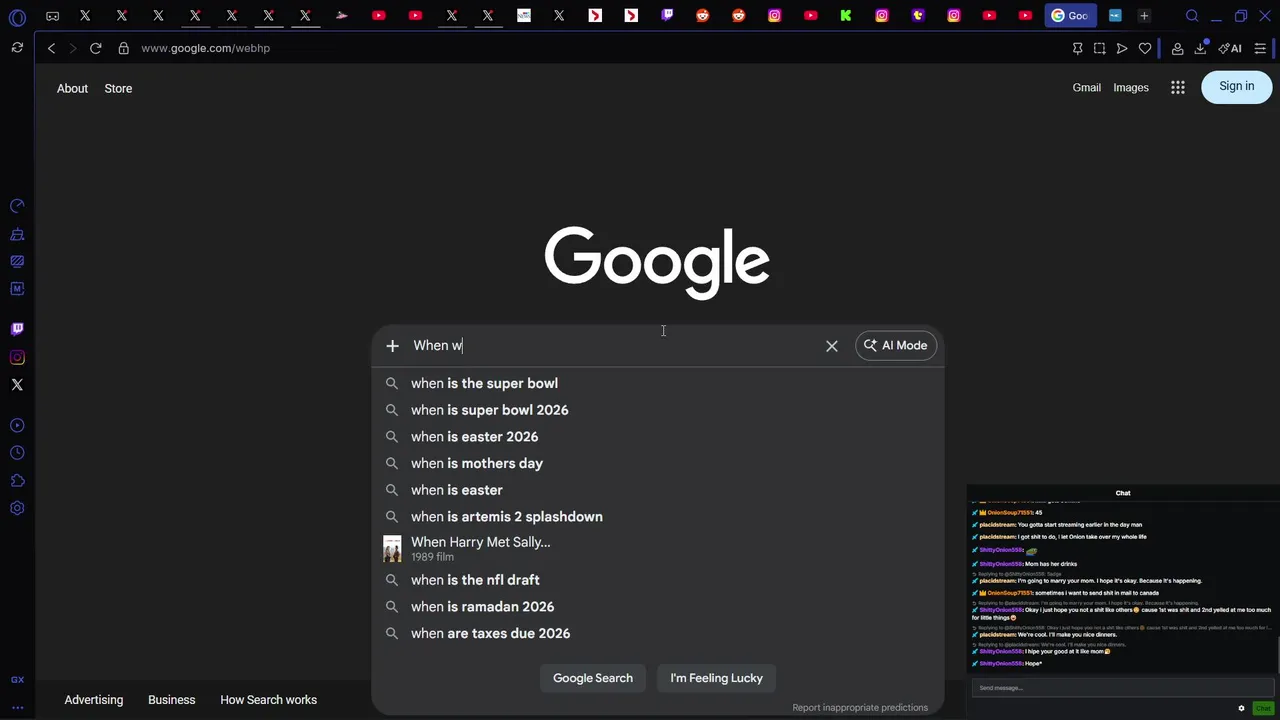
Task: Open the Gmail link
Action: pyautogui.click(x=1086, y=88)
